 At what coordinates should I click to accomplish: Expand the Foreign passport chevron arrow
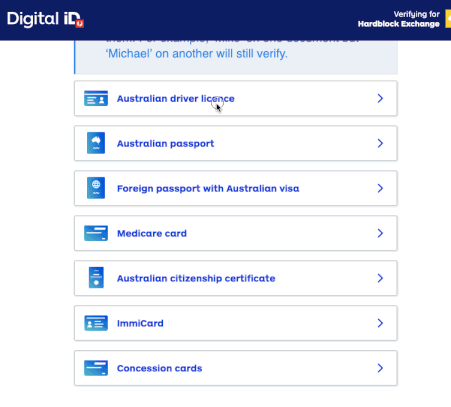point(380,188)
